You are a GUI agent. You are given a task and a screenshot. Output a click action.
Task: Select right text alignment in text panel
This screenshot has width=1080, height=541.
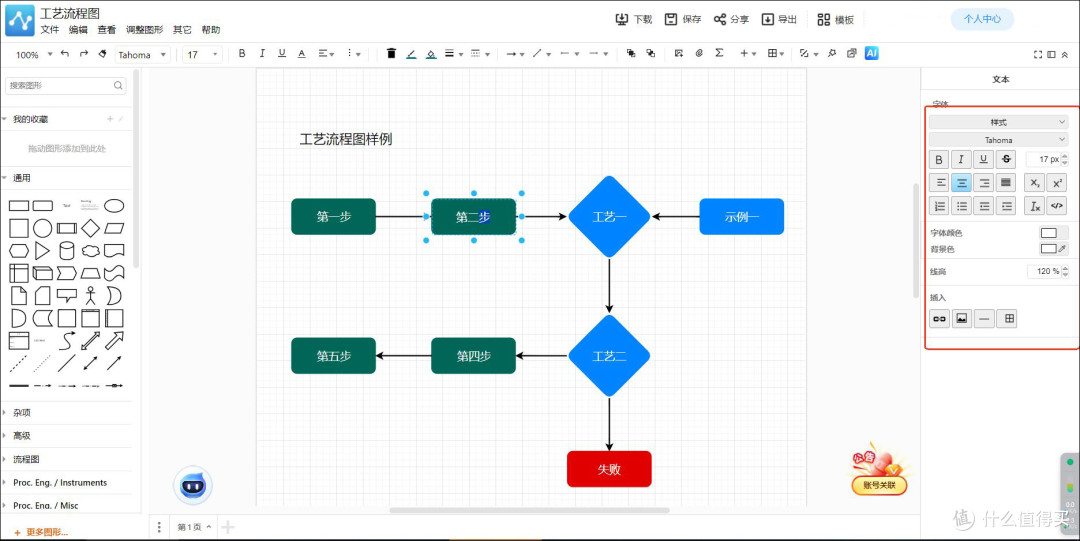click(x=984, y=183)
